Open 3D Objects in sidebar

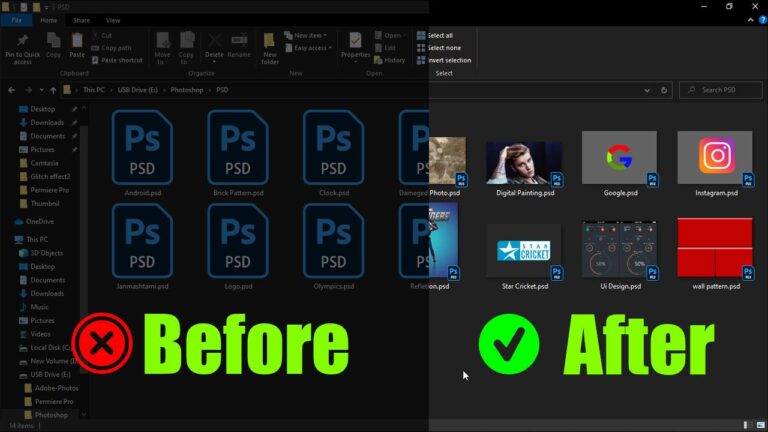coord(41,253)
